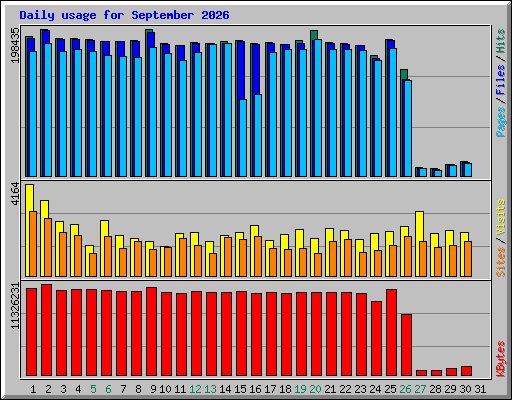This screenshot has height=400, width=512.
Task: Click the orange 'Sites' legend label
Action: tap(500, 262)
